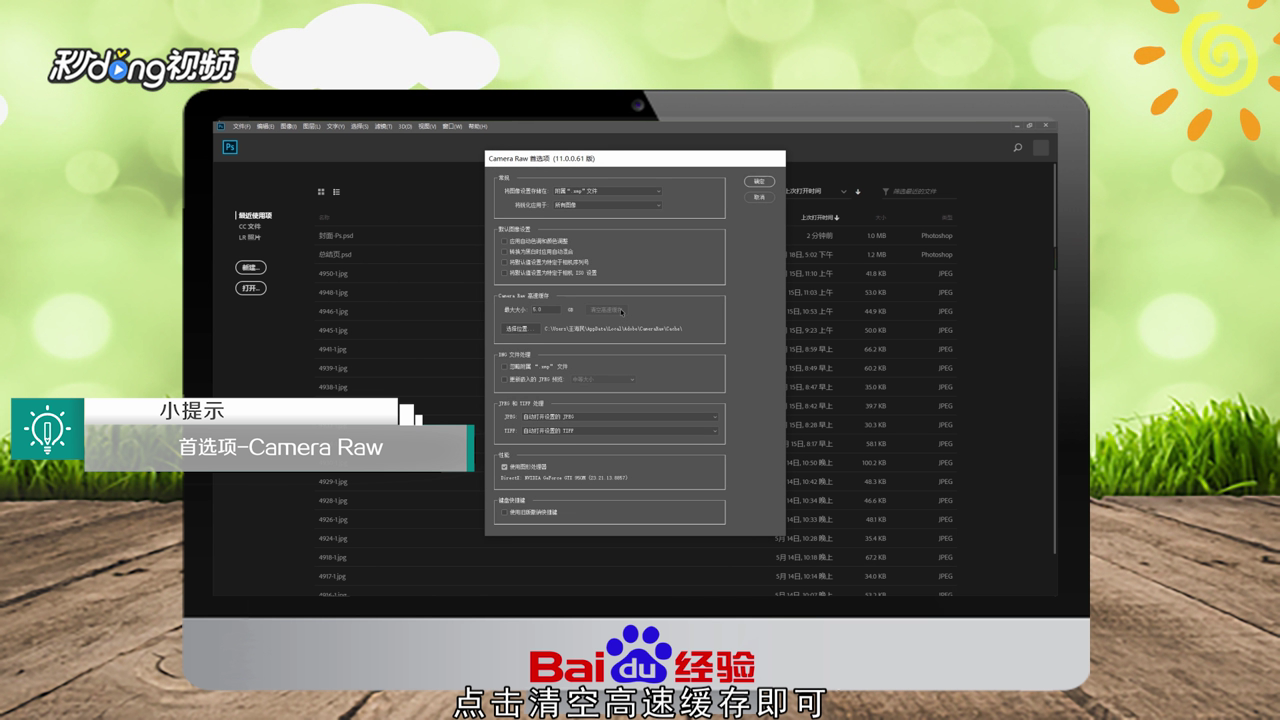Toggle 应用自动色调和颜色调整 checkbox
Image resolution: width=1280 pixels, height=720 pixels.
(505, 241)
